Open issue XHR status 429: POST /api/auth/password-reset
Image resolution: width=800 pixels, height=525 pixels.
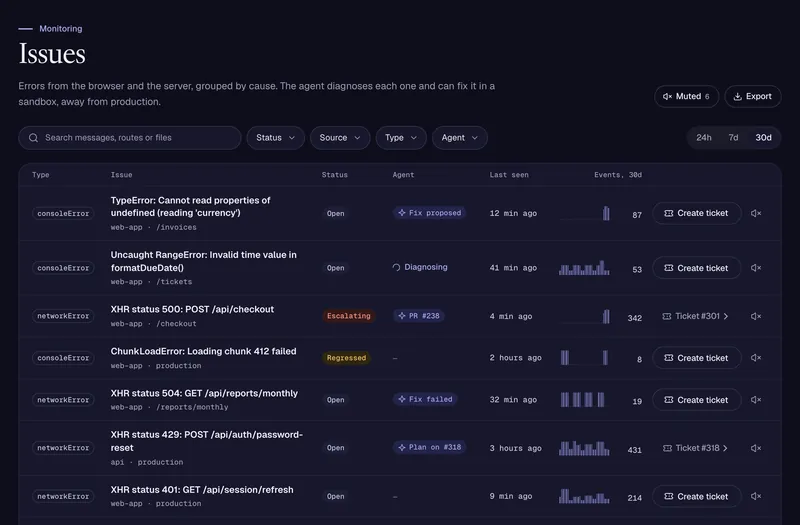point(207,441)
